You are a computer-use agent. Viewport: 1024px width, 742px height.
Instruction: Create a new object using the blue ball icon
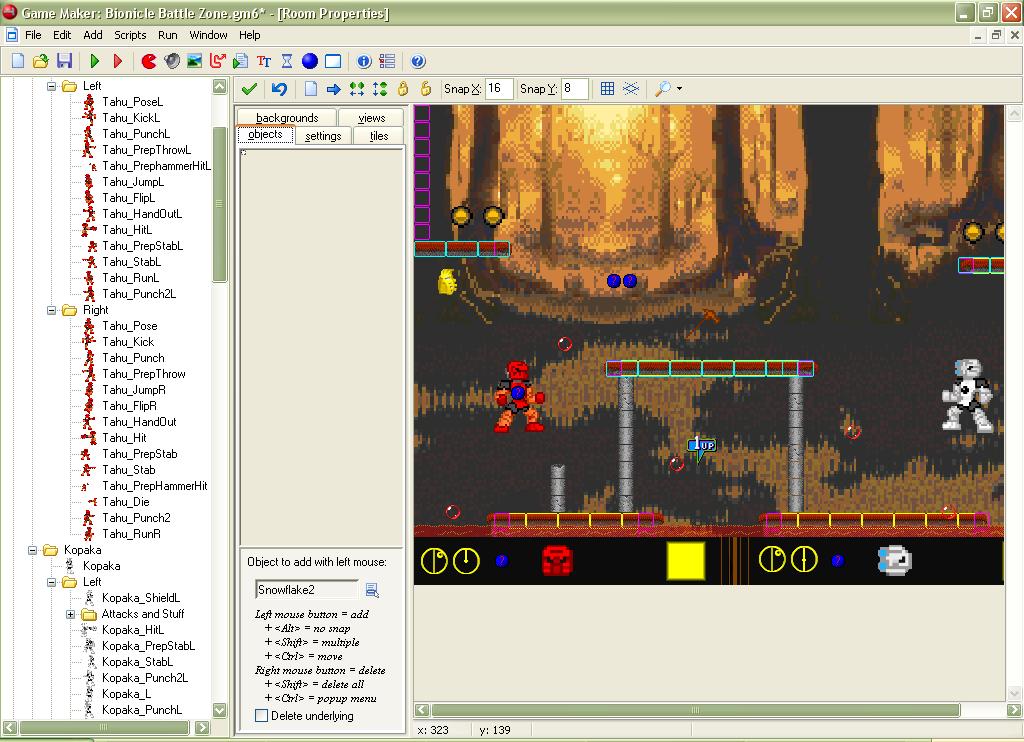coord(310,61)
